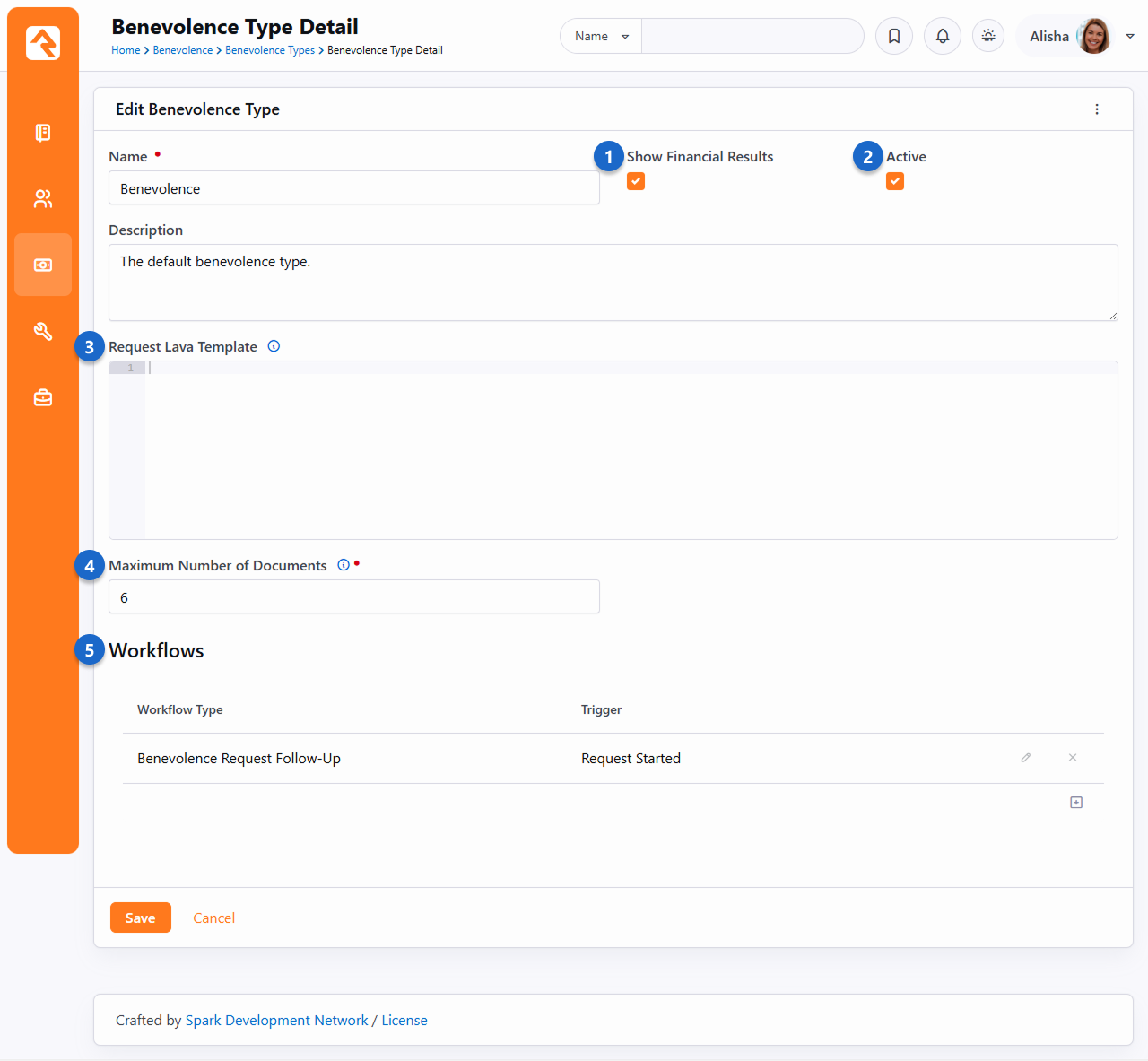Open the Finance sidebar icon

point(43,265)
